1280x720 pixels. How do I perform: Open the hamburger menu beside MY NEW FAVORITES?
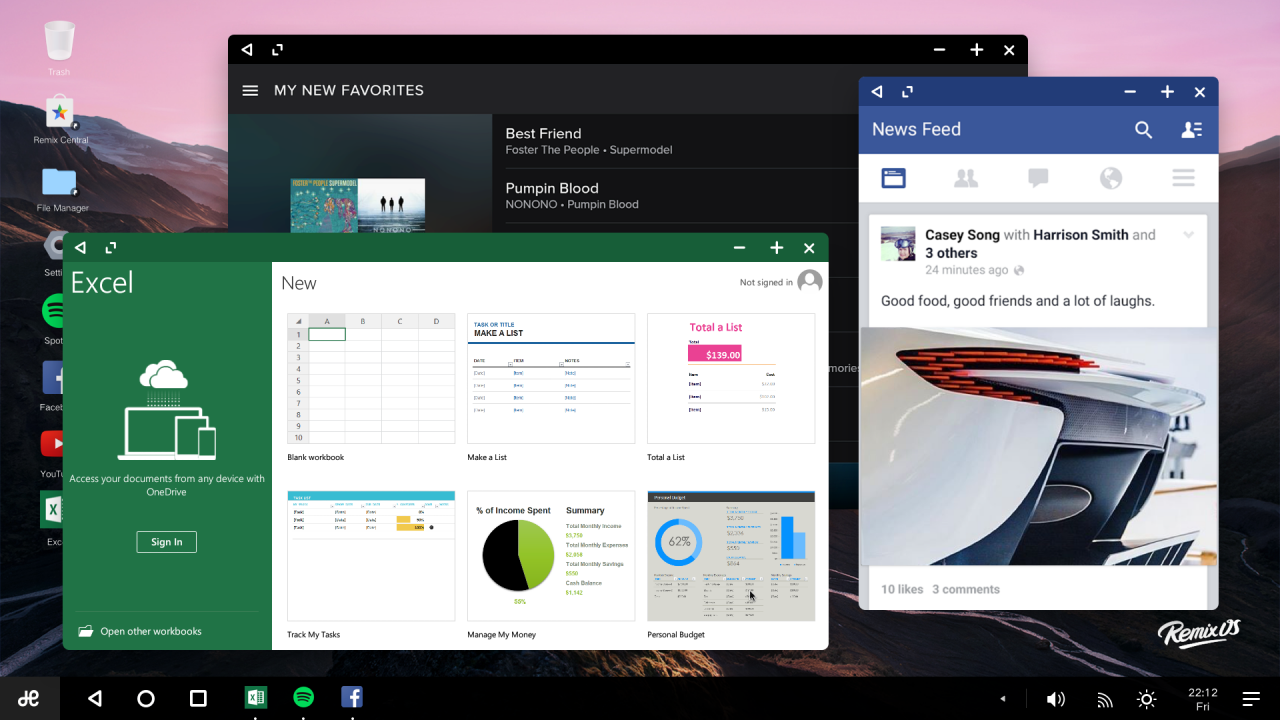coord(250,90)
